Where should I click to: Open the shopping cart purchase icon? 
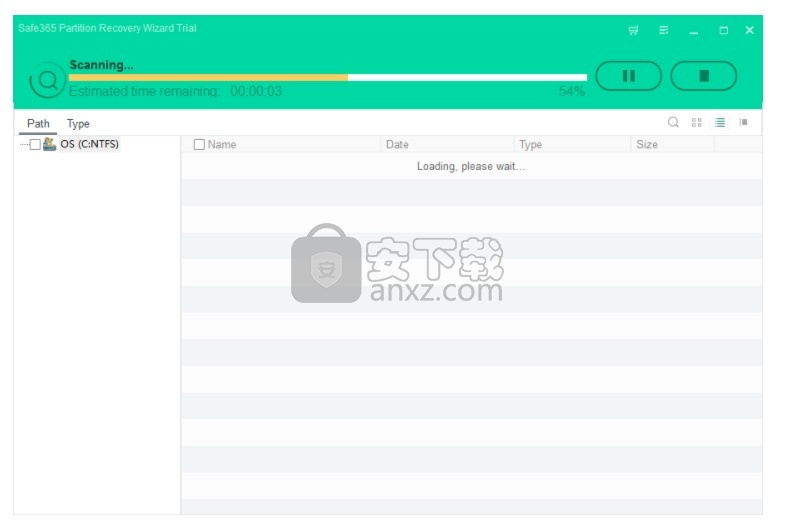pos(633,30)
